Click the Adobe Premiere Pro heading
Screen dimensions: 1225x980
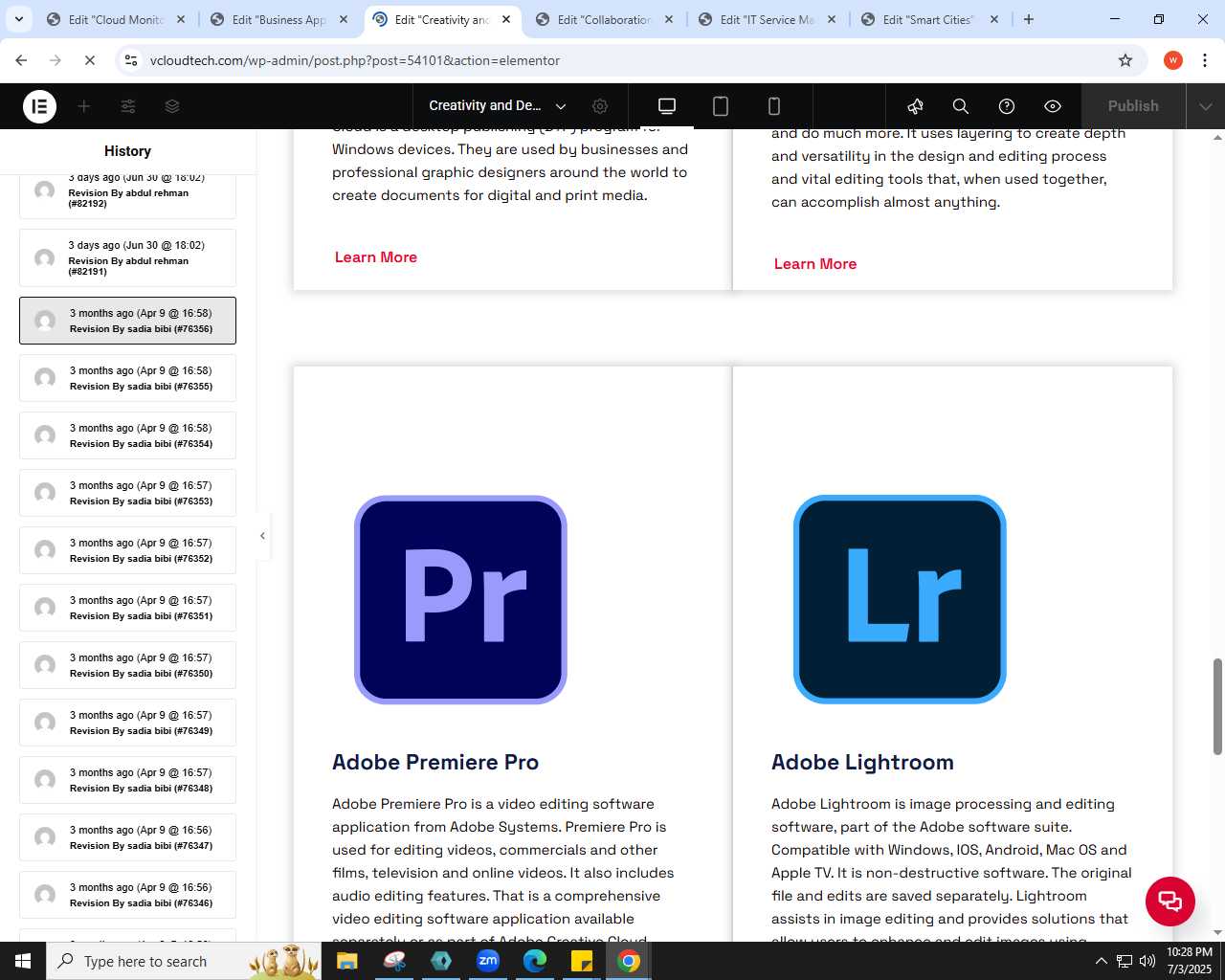pyautogui.click(x=435, y=762)
